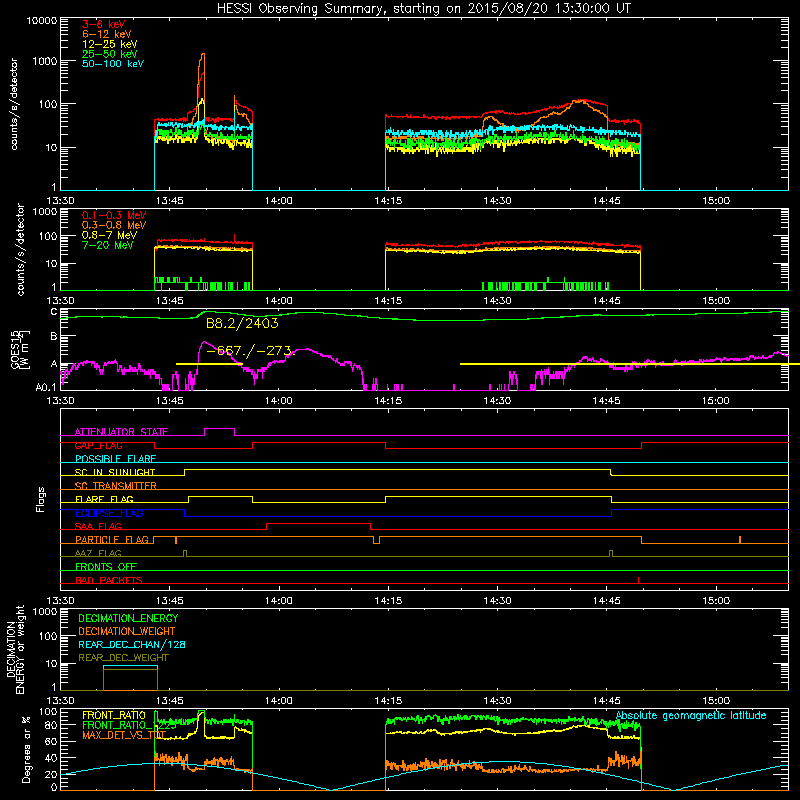This screenshot has width=800, height=800.
Task: Select the FRONTS_OFF flag label
Action: click(x=105, y=566)
